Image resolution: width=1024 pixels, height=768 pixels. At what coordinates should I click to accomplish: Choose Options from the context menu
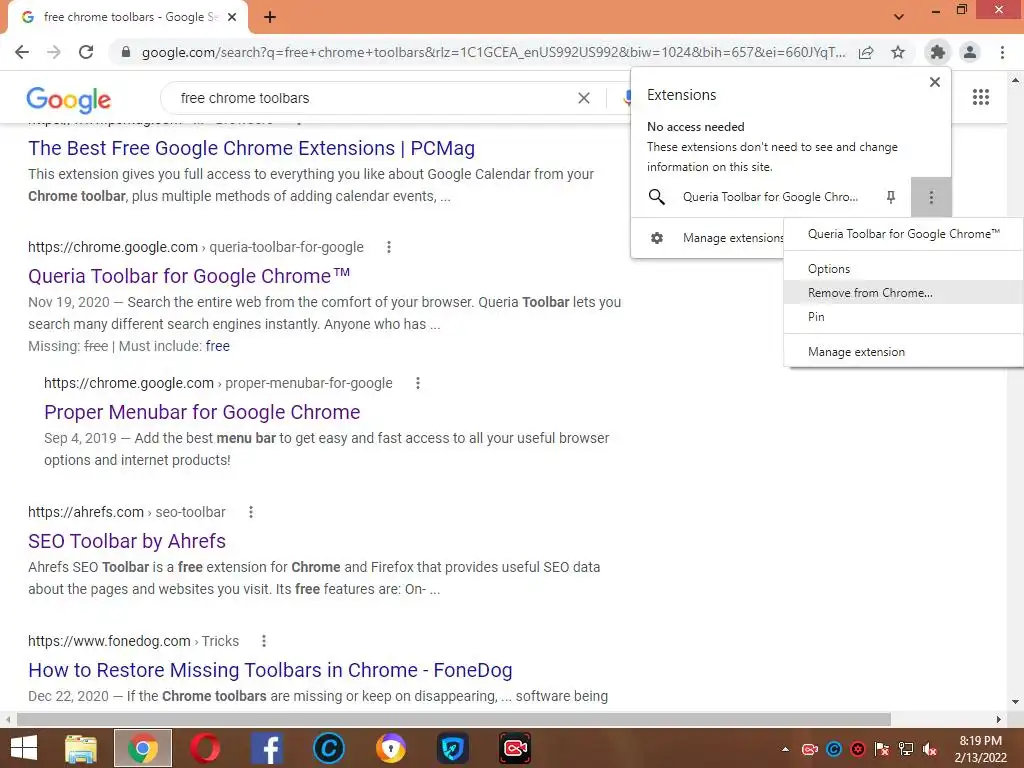click(904, 268)
